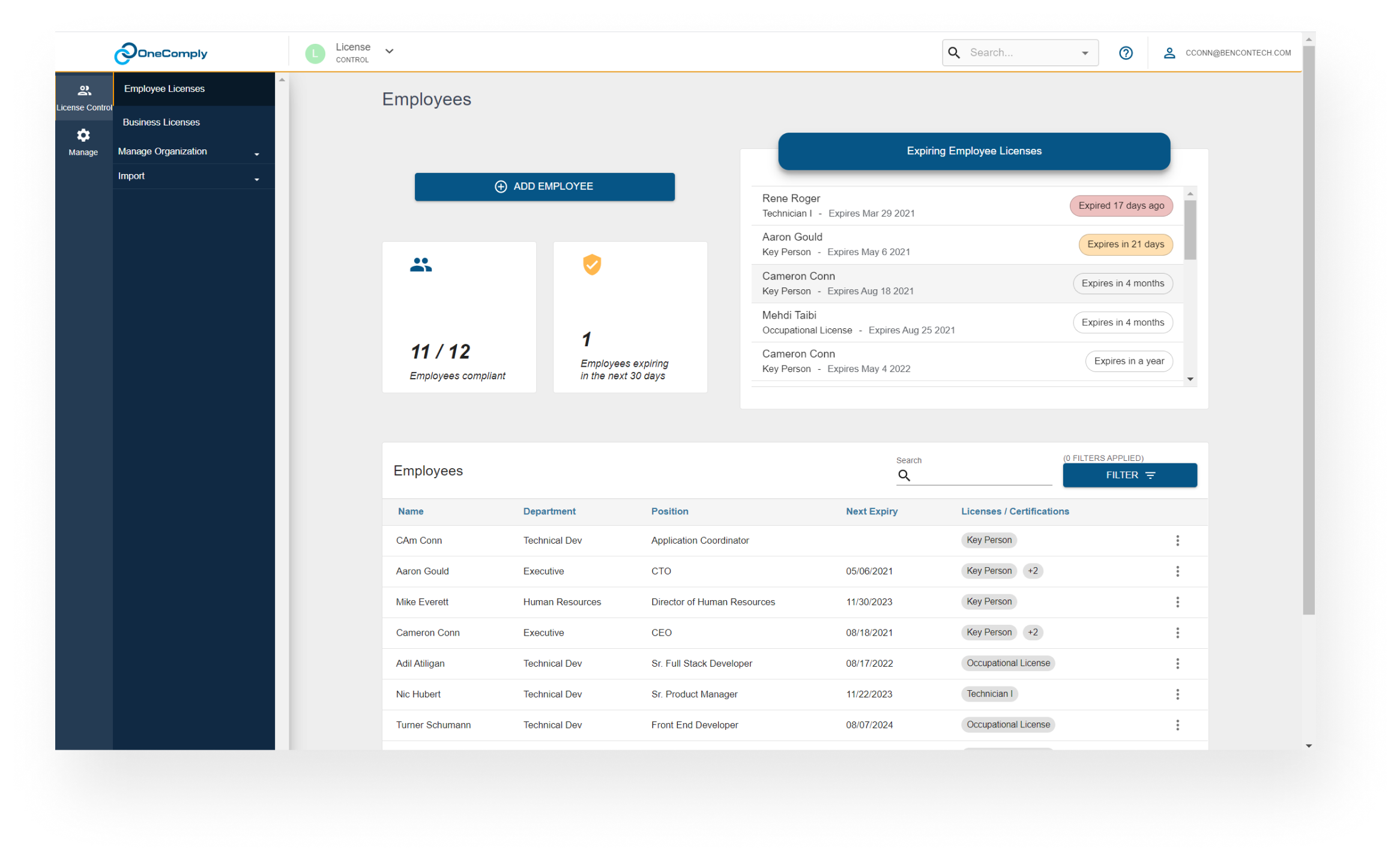The width and height of the screenshot is (1400, 860).
Task: Click the employees compliant people icon
Action: pos(421,264)
